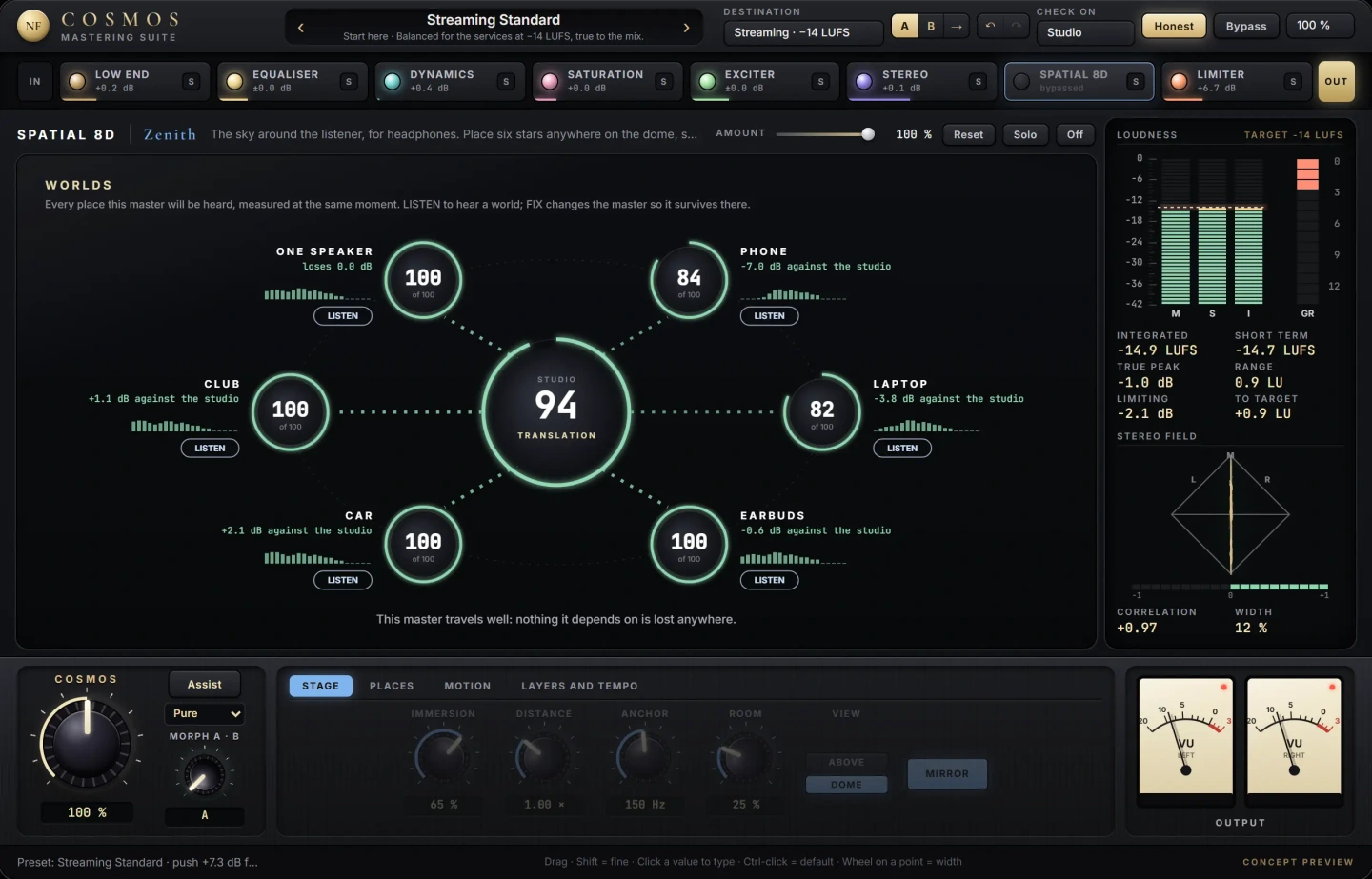Viewport: 1372px width, 879px height.
Task: Toggle the Equaliser module power light
Action: (234, 82)
